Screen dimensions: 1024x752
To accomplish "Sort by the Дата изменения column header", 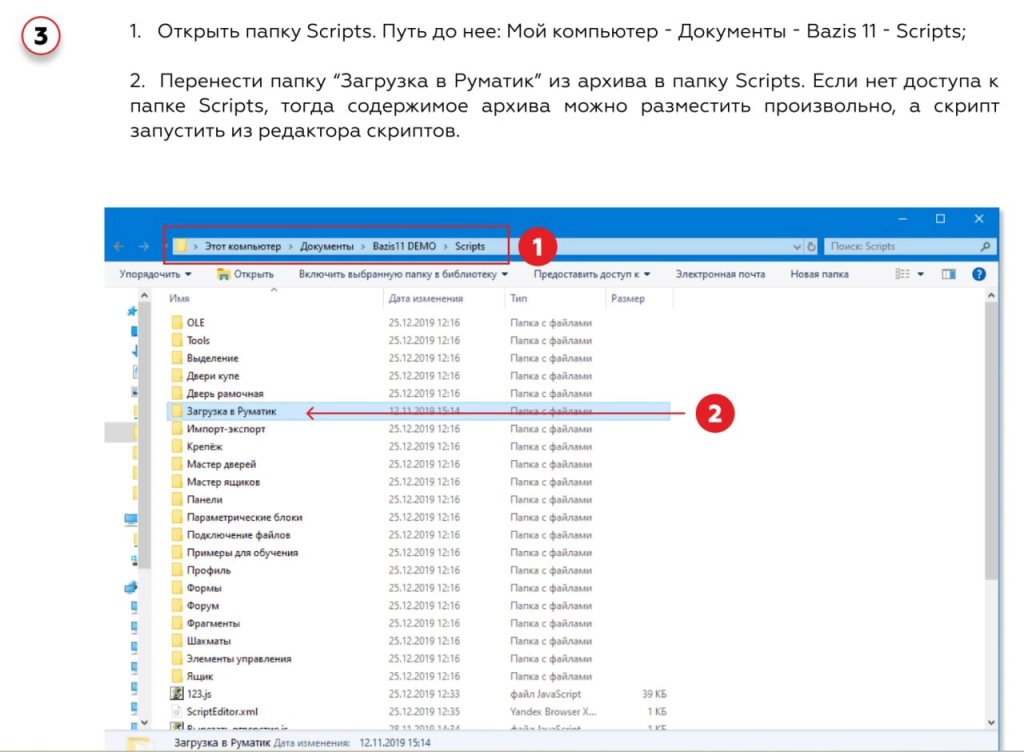I will click(x=426, y=298).
